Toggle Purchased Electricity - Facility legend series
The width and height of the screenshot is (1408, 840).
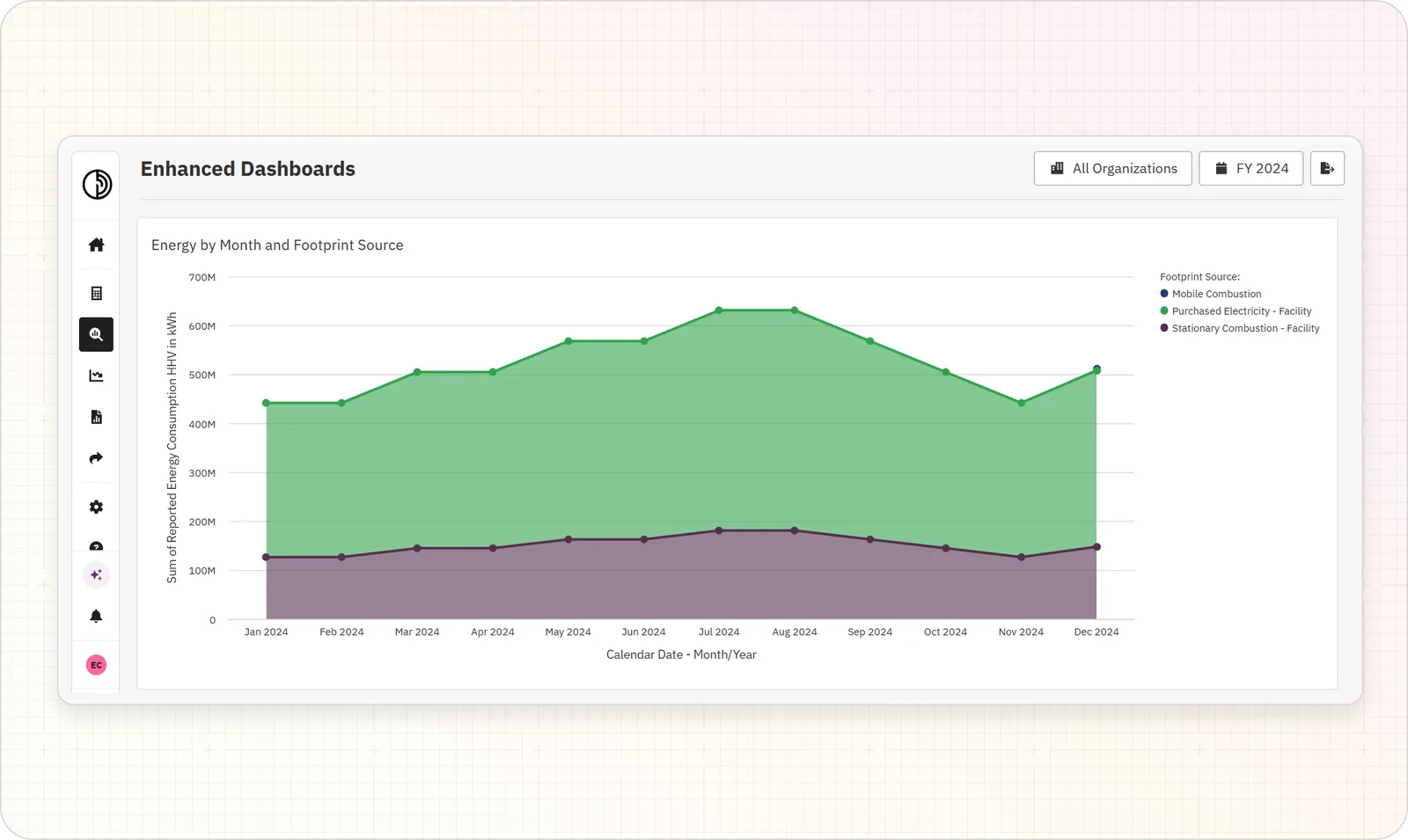click(x=1236, y=311)
